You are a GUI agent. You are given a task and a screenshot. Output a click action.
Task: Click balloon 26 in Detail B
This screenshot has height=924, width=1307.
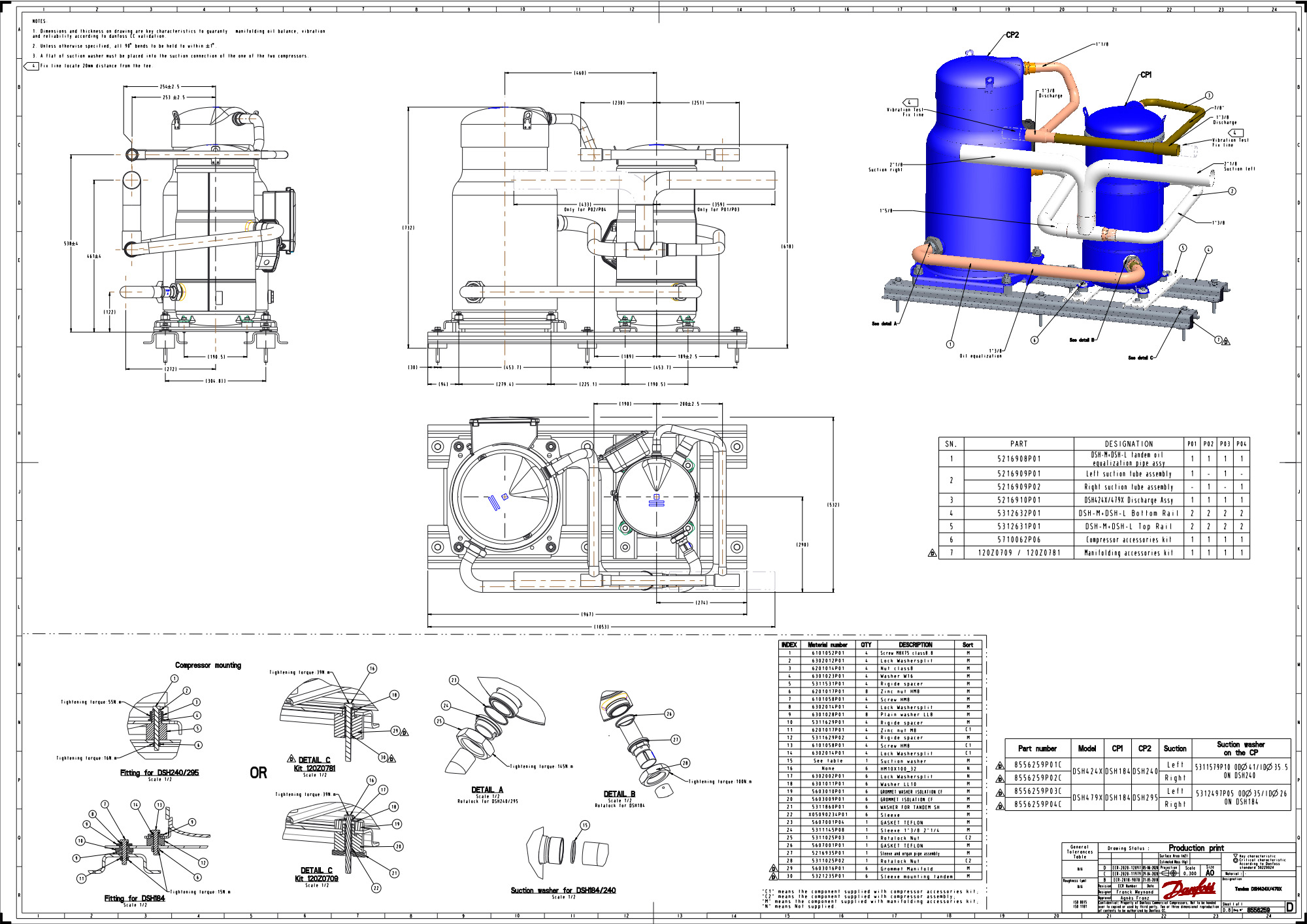pyautogui.click(x=669, y=714)
